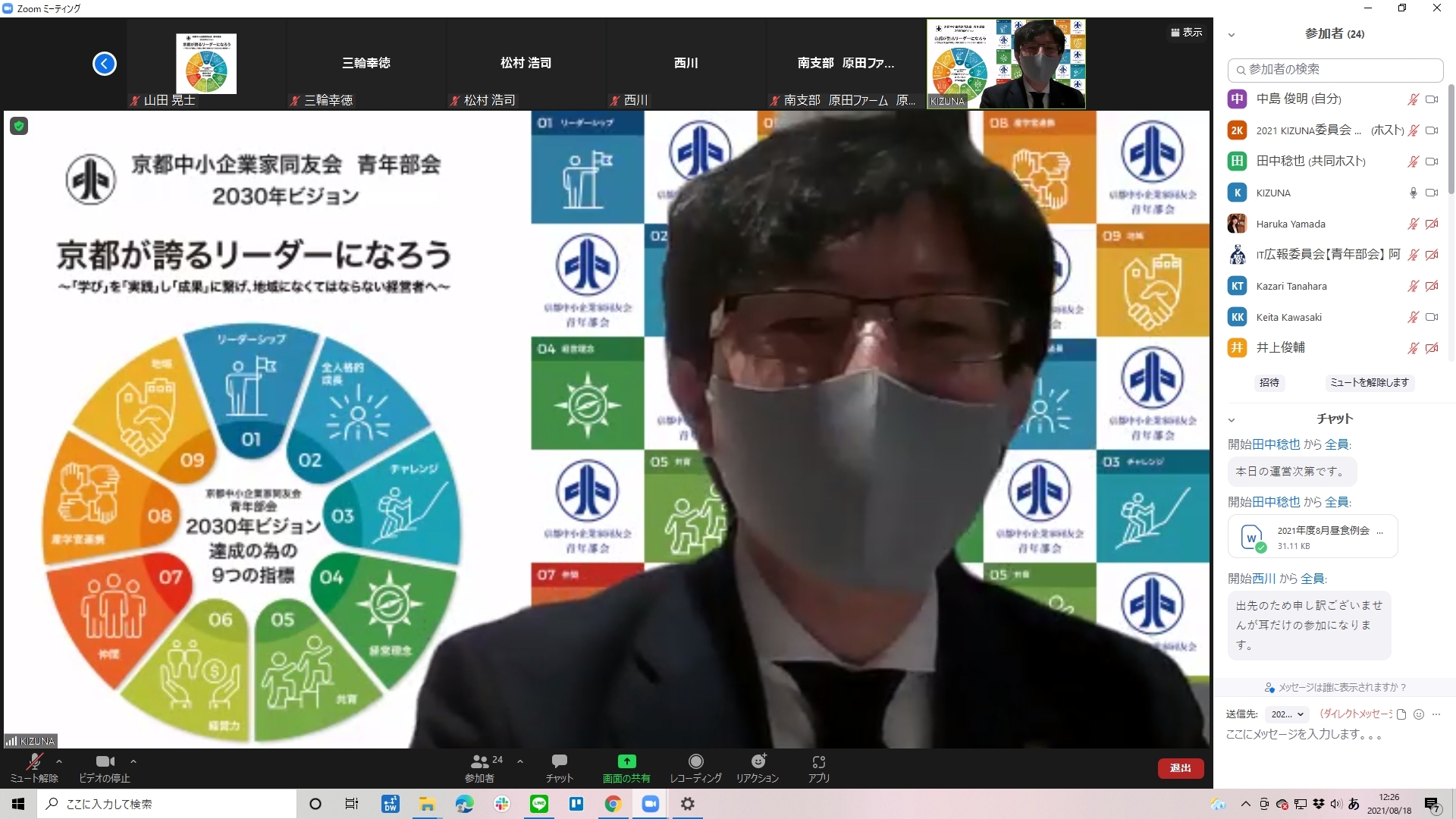The height and width of the screenshot is (819, 1456).
Task: Open the リアクション reactions button
Action: click(x=758, y=767)
